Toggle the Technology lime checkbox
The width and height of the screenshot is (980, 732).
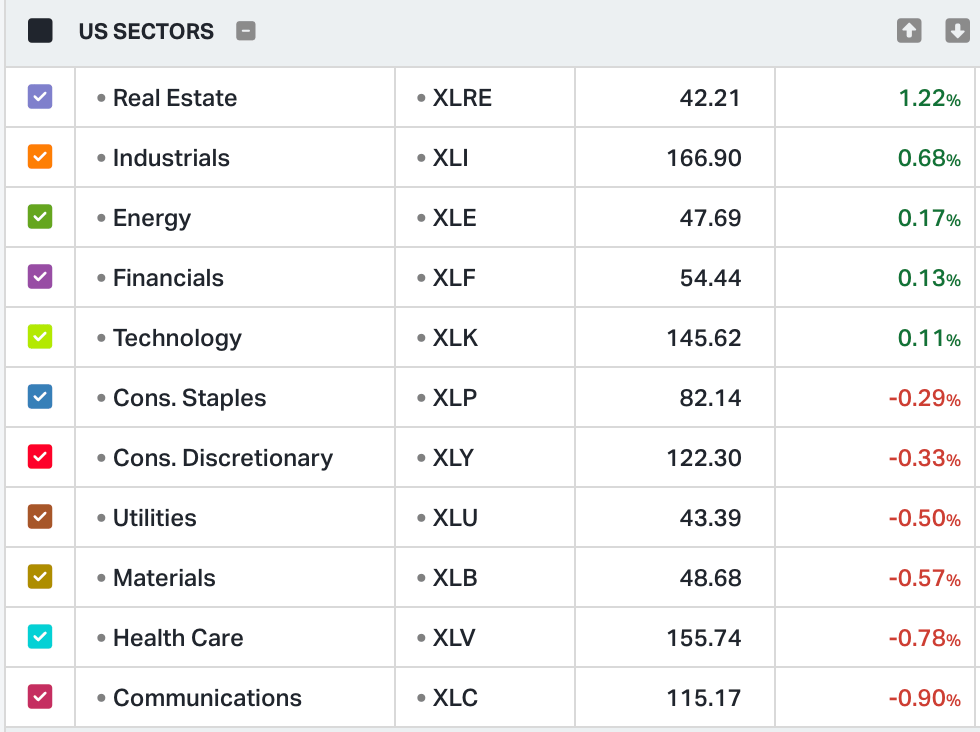(40, 337)
